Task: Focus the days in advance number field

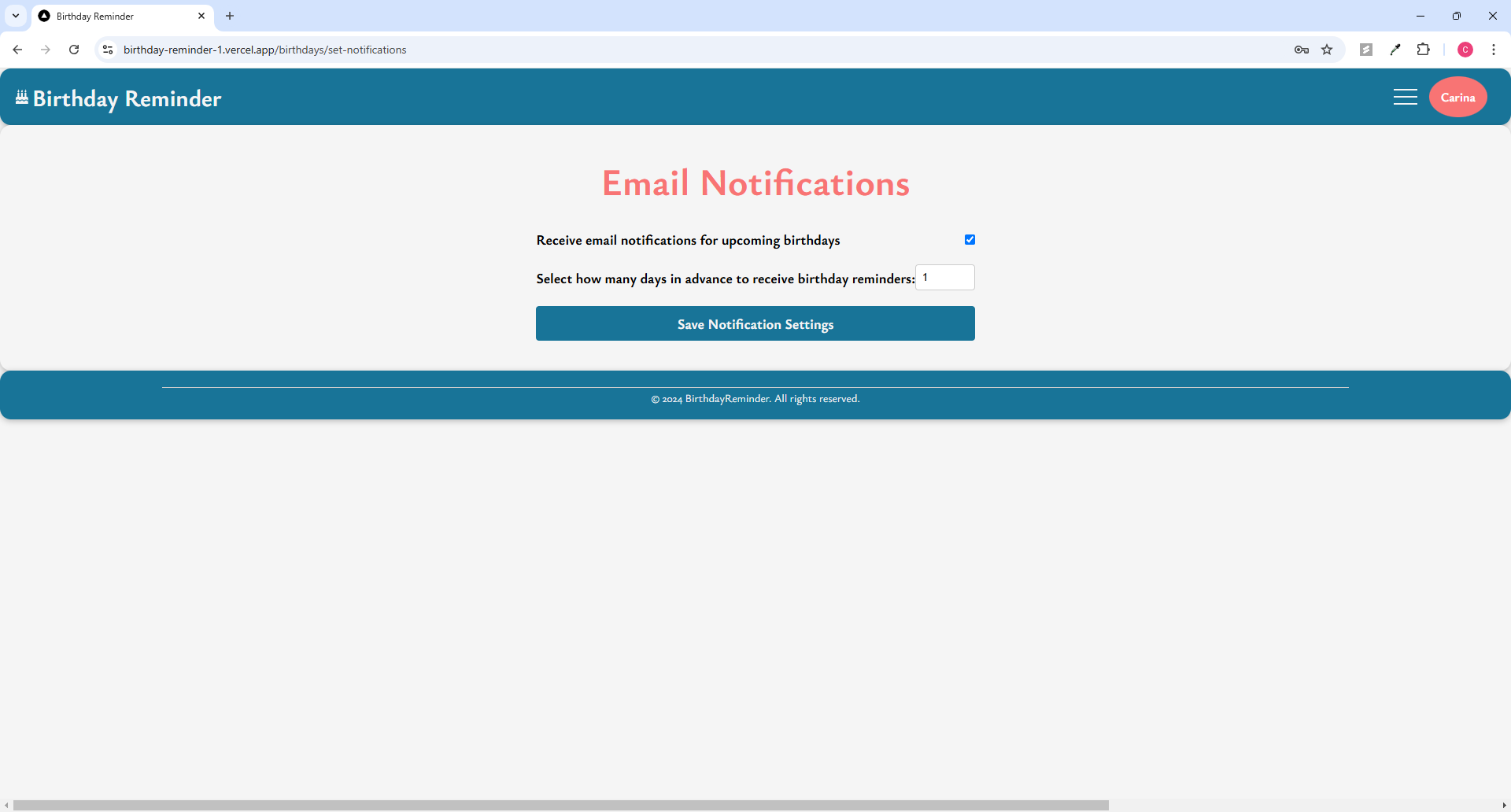Action: tap(944, 277)
